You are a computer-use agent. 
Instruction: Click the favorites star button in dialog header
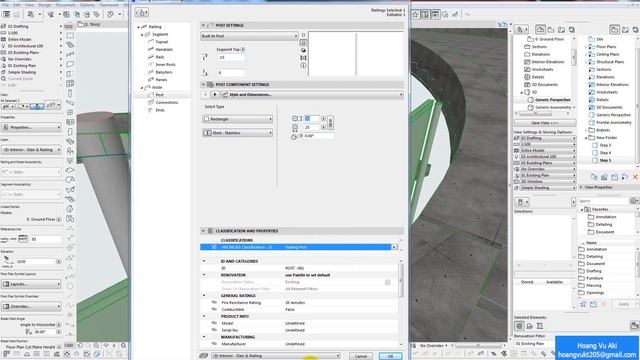[x=142, y=13]
